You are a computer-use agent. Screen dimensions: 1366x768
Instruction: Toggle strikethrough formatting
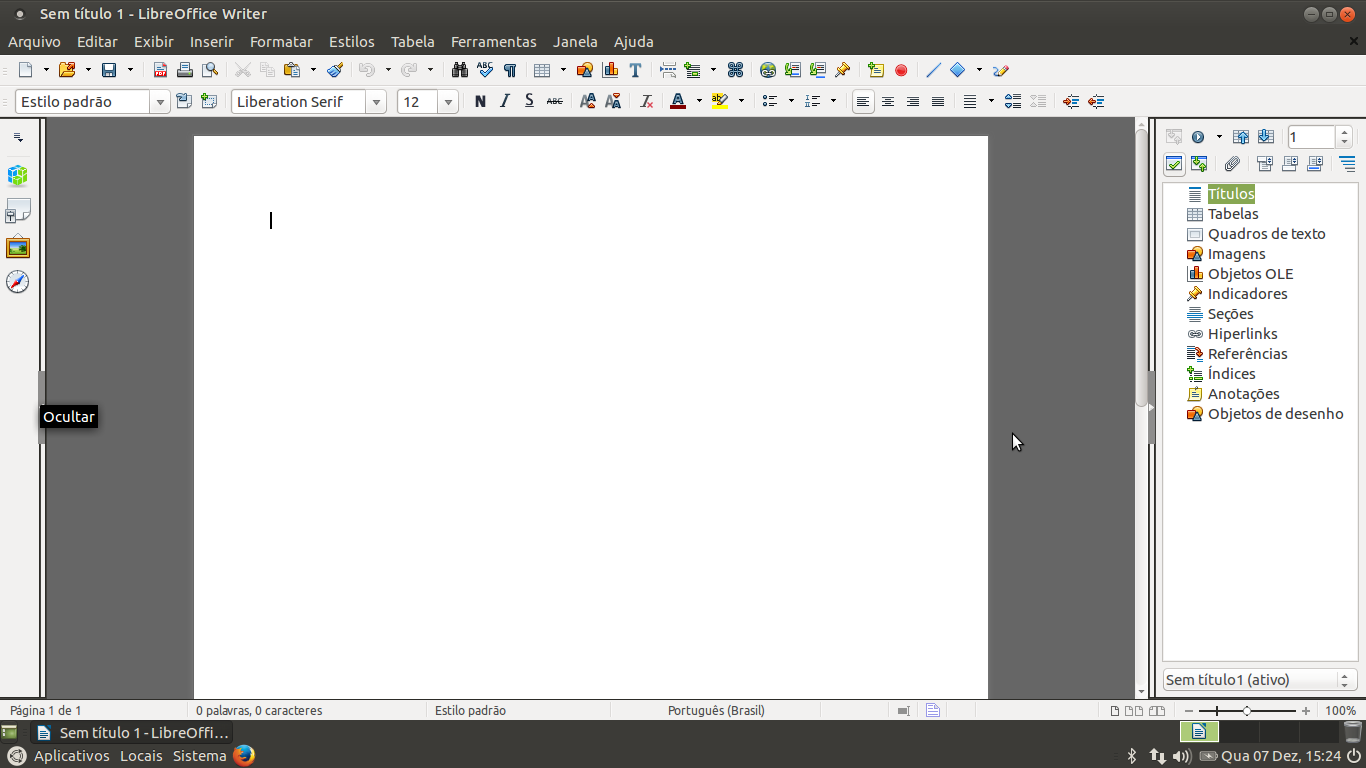[x=554, y=101]
